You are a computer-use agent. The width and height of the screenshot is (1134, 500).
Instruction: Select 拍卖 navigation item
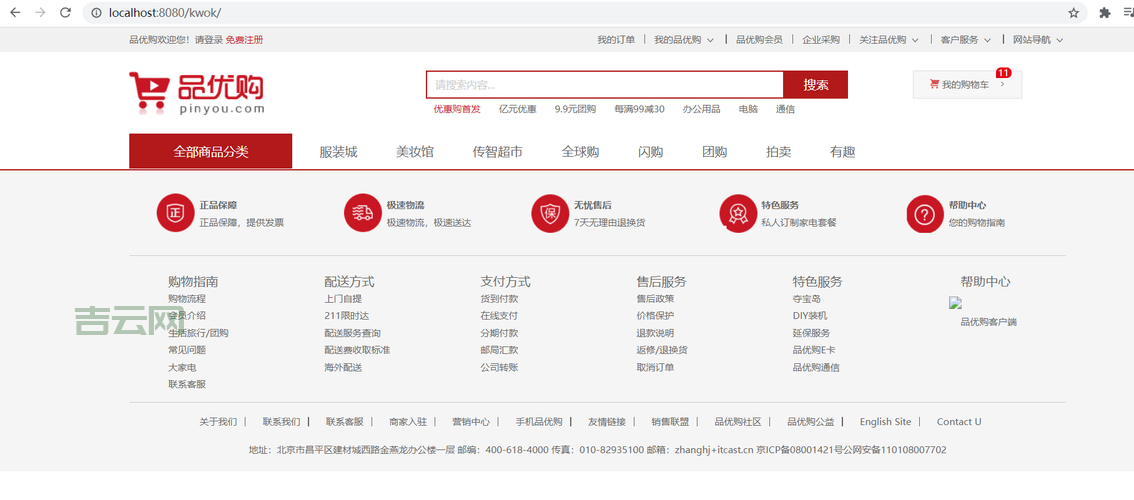tap(779, 152)
